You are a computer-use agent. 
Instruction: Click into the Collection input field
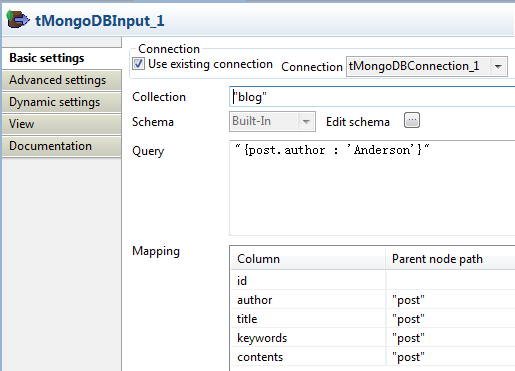pos(372,97)
